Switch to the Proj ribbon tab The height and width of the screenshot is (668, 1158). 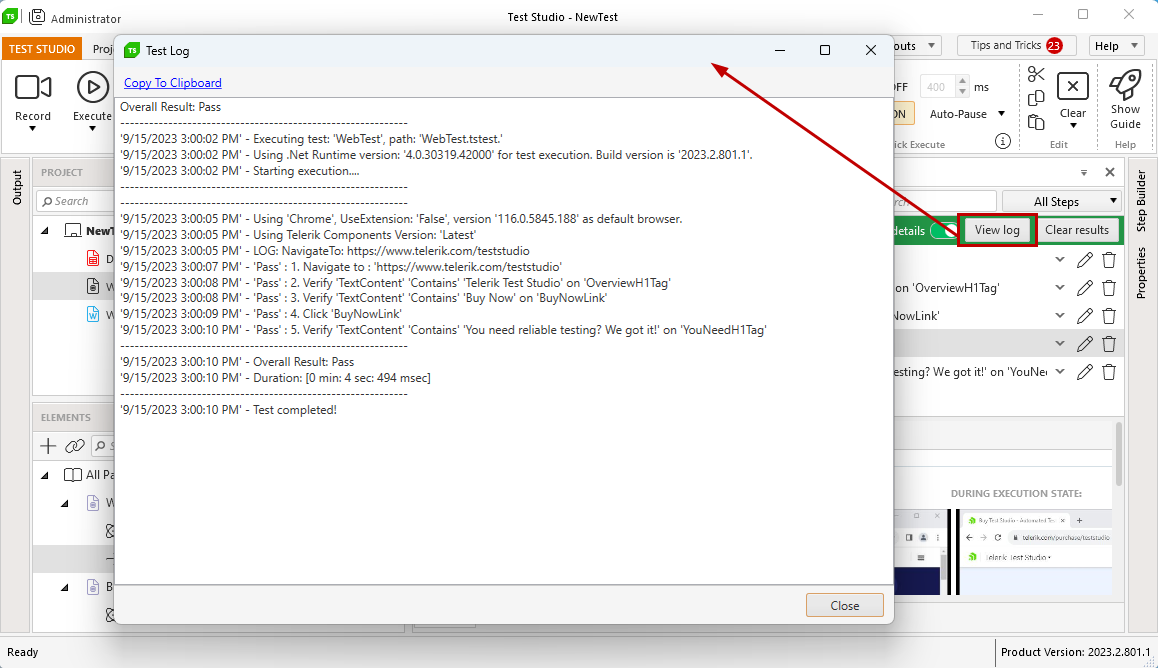coord(103,49)
